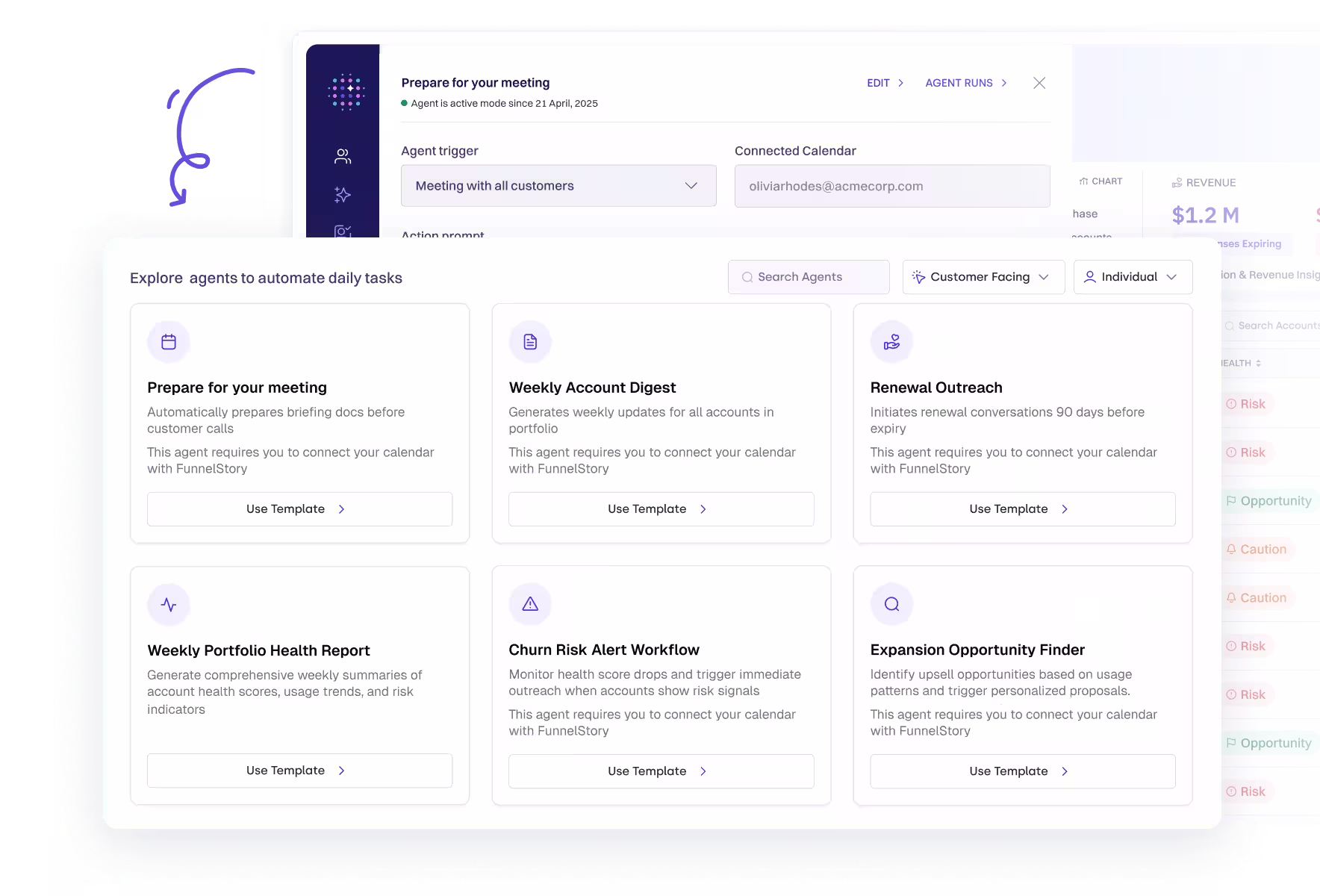Open the Meeting with all customers trigger dropdown
1320x896 pixels.
[558, 185]
